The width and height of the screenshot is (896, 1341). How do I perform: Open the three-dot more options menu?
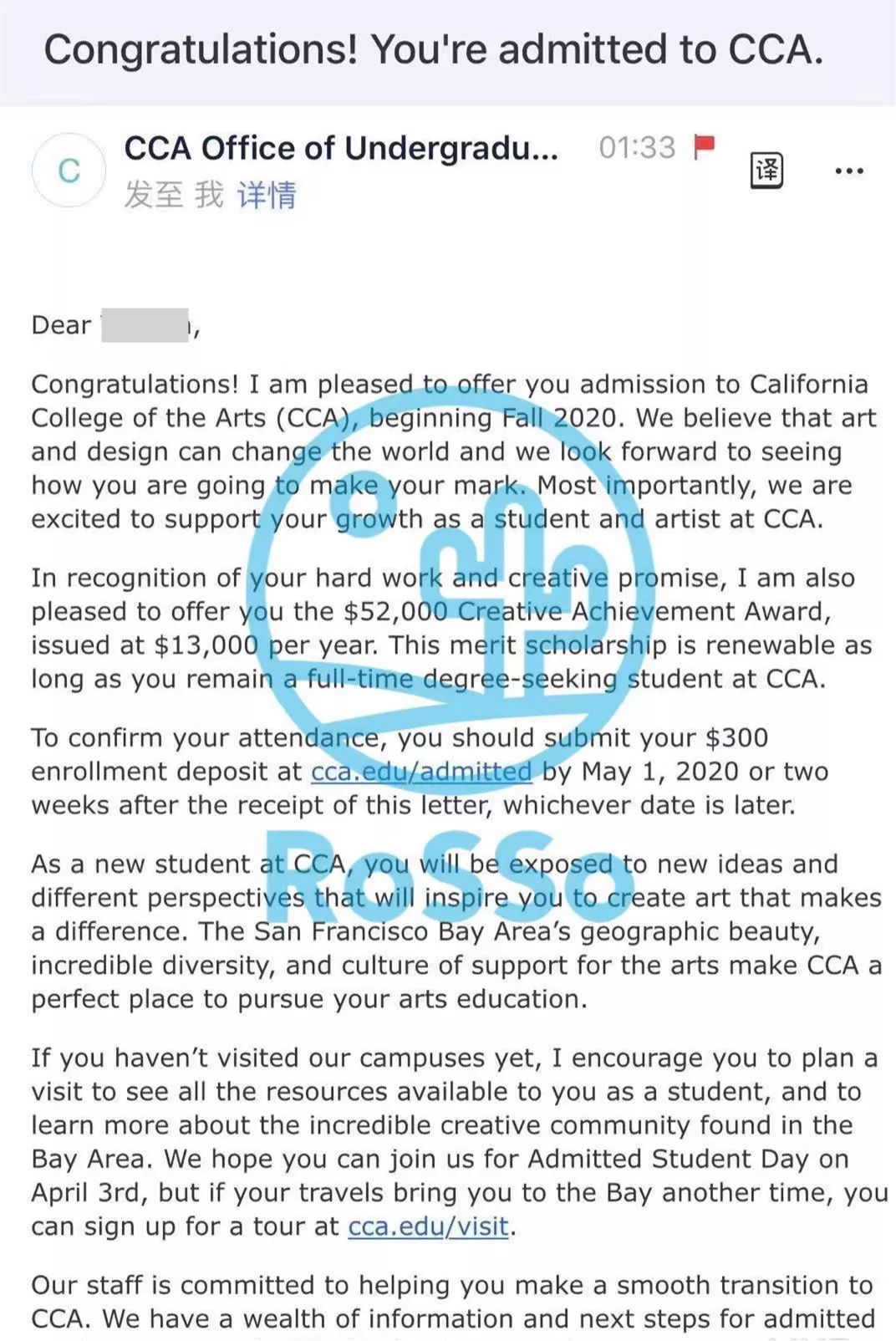point(849,171)
